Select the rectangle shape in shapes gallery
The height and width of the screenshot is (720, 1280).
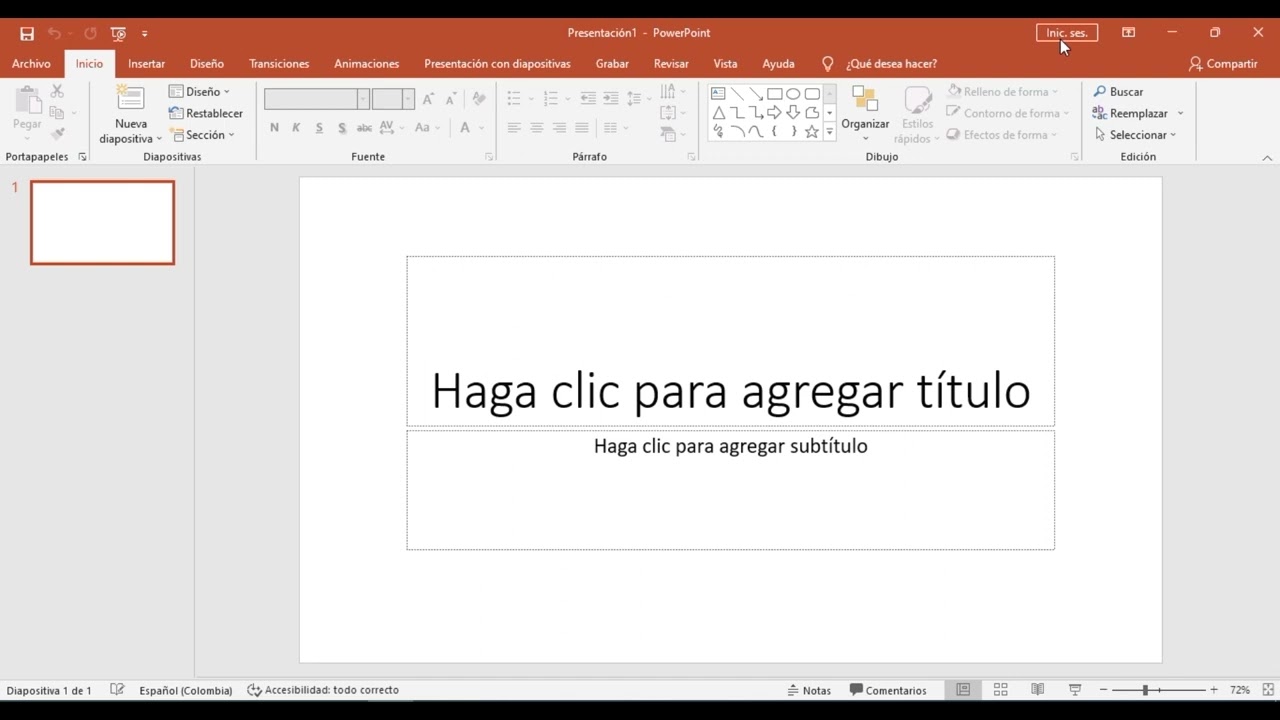point(774,94)
